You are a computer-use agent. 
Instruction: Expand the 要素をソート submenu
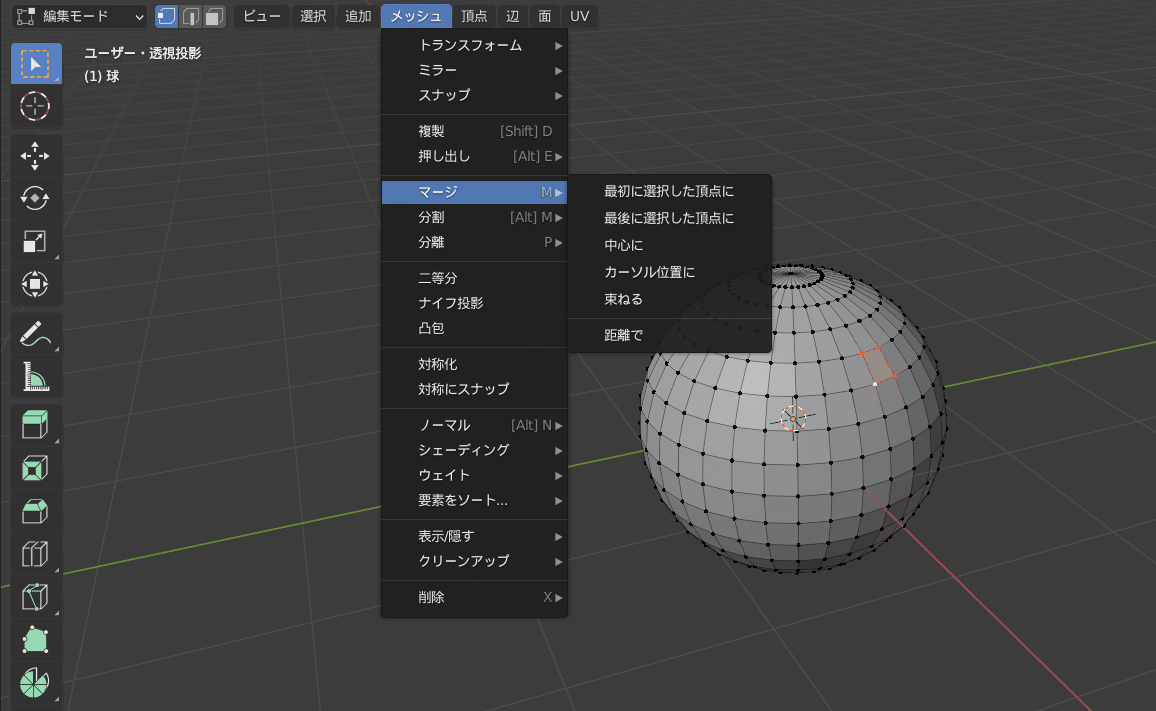tap(474, 501)
